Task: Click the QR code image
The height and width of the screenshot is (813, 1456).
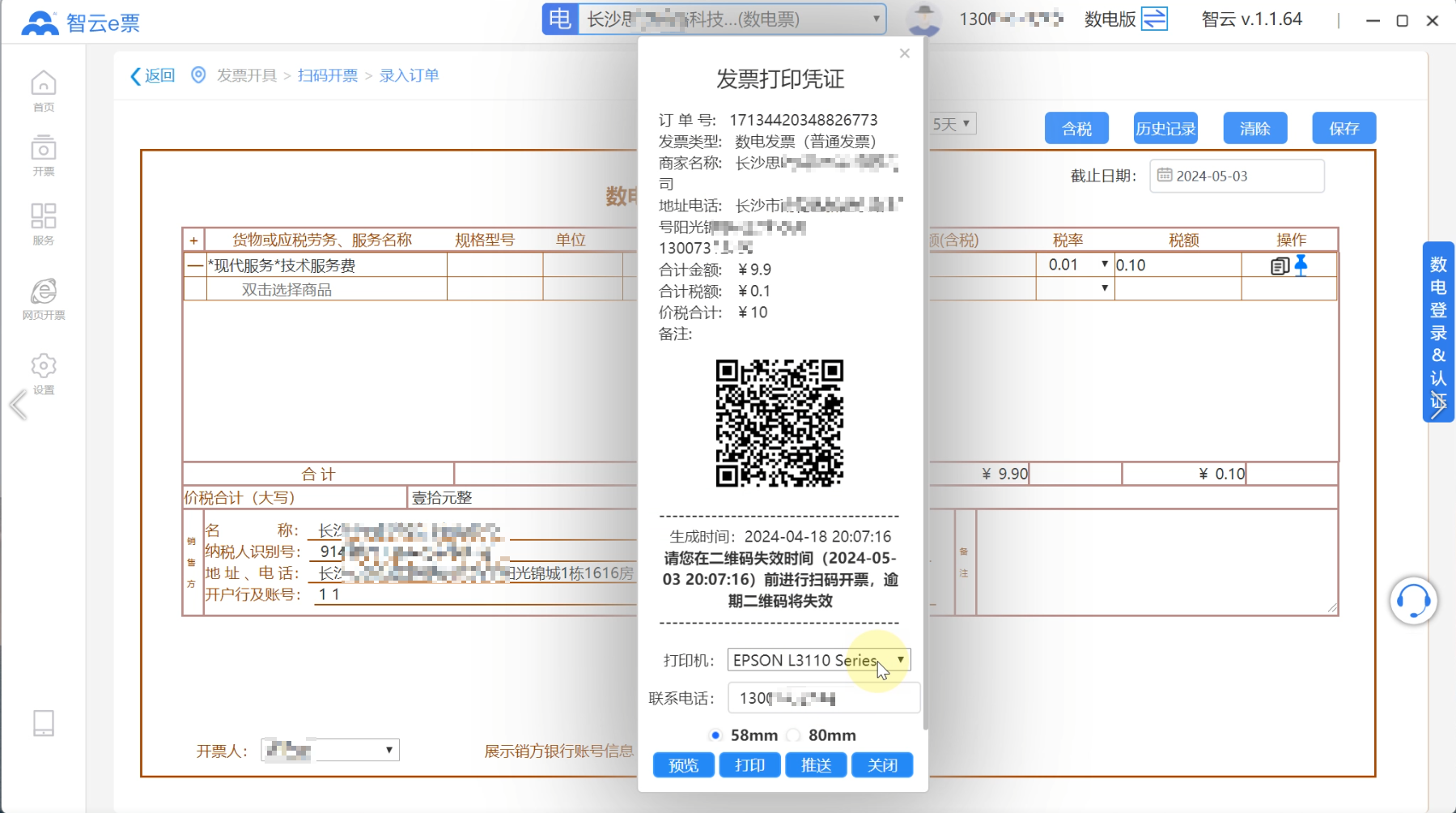Action: pyautogui.click(x=779, y=423)
